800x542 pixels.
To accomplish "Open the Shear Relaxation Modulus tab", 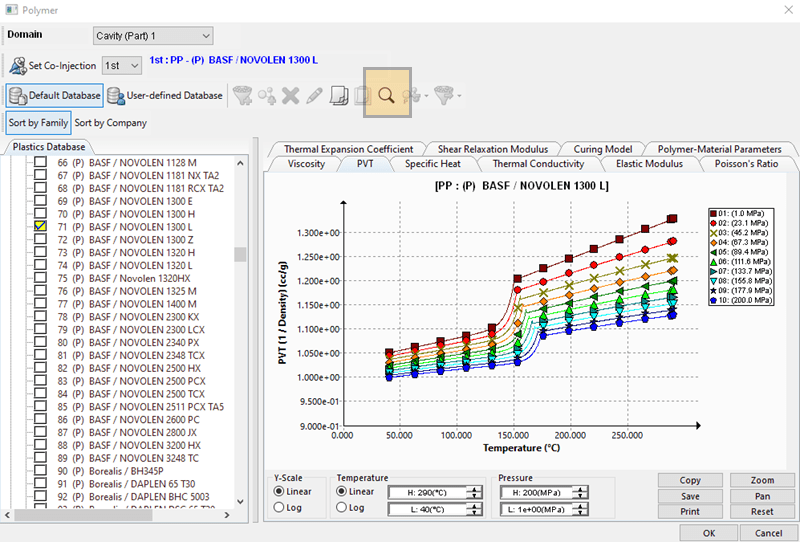I will [x=493, y=149].
